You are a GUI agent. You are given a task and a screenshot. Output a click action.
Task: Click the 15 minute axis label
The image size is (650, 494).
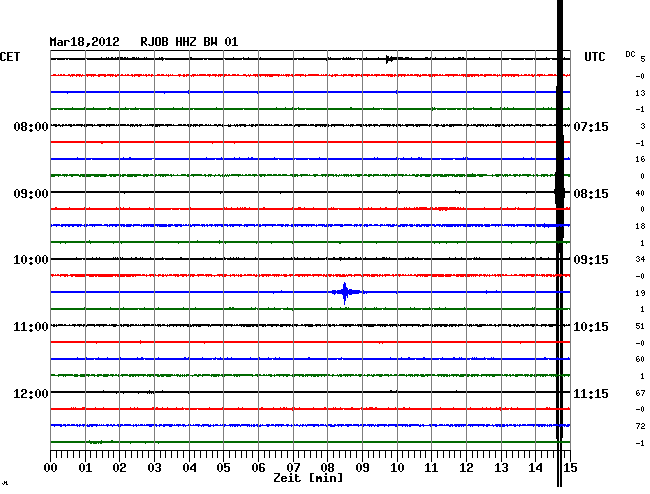[570, 468]
